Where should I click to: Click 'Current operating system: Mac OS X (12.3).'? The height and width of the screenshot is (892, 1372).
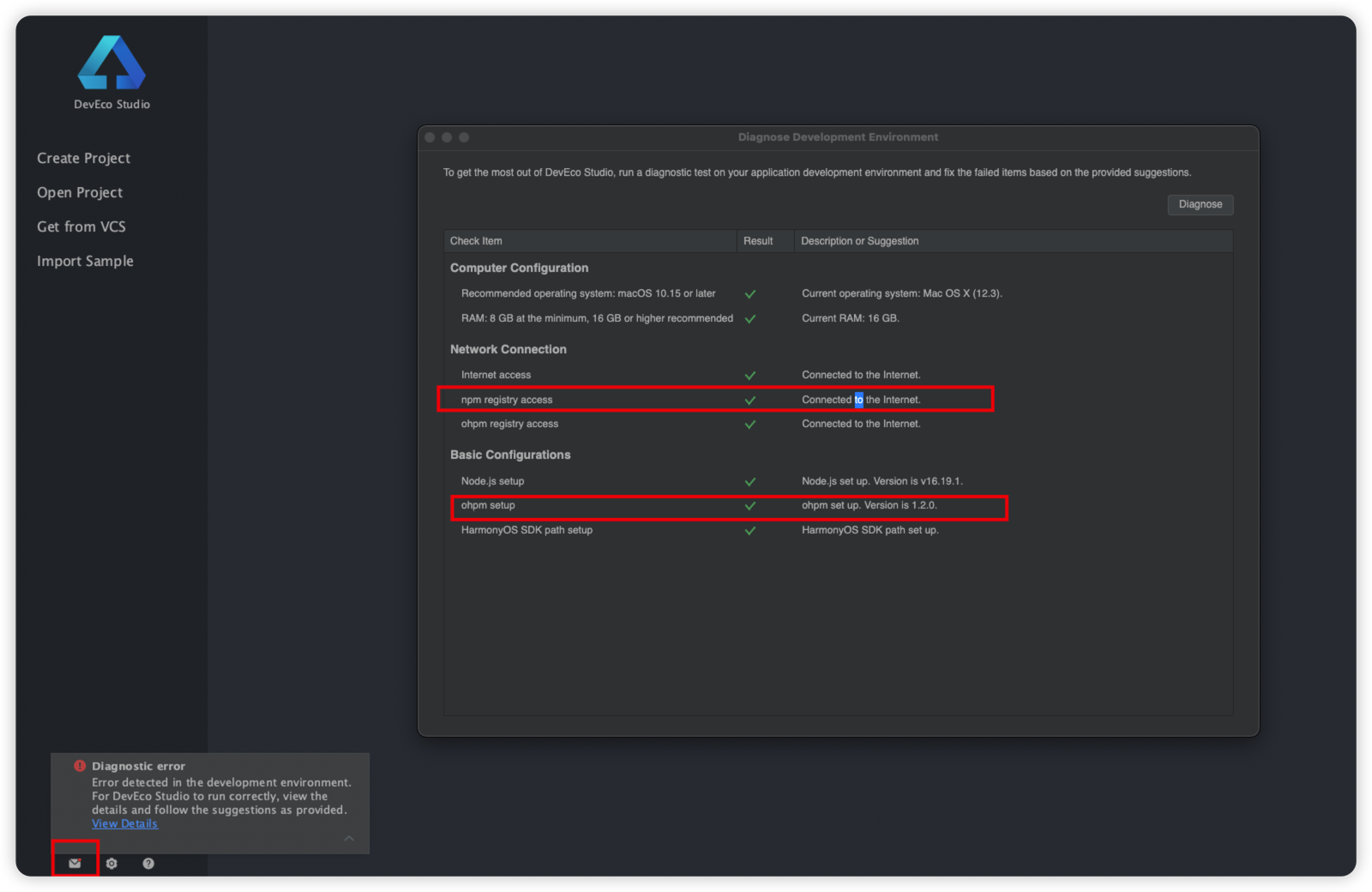(902, 293)
